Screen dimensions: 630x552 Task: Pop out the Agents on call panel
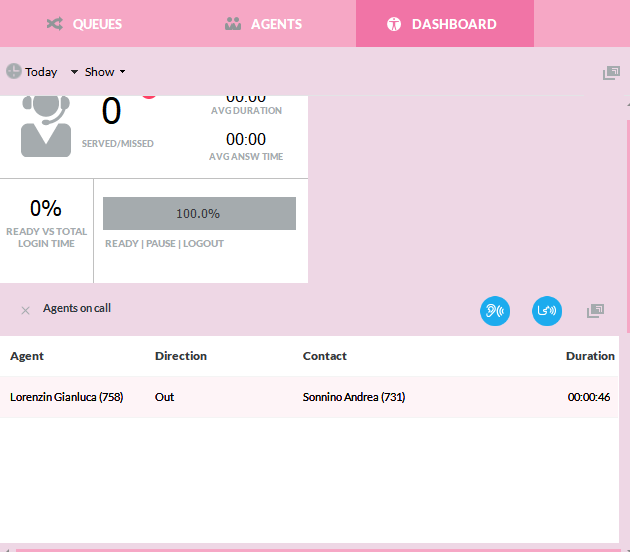click(595, 311)
